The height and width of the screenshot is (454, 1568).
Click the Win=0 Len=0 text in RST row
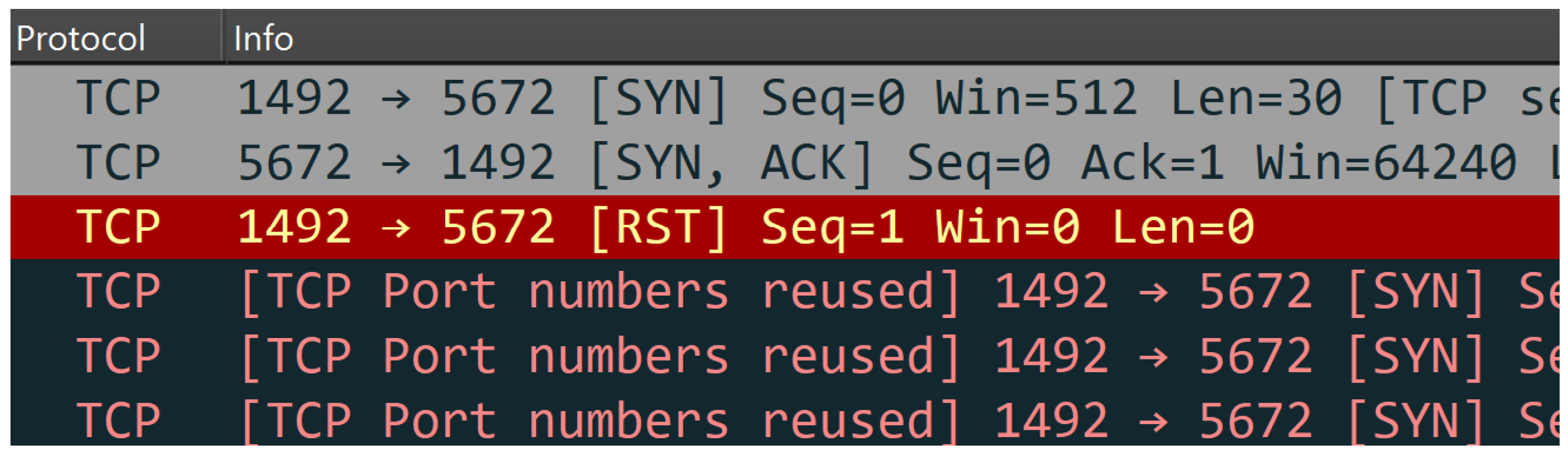pyautogui.click(x=1095, y=227)
